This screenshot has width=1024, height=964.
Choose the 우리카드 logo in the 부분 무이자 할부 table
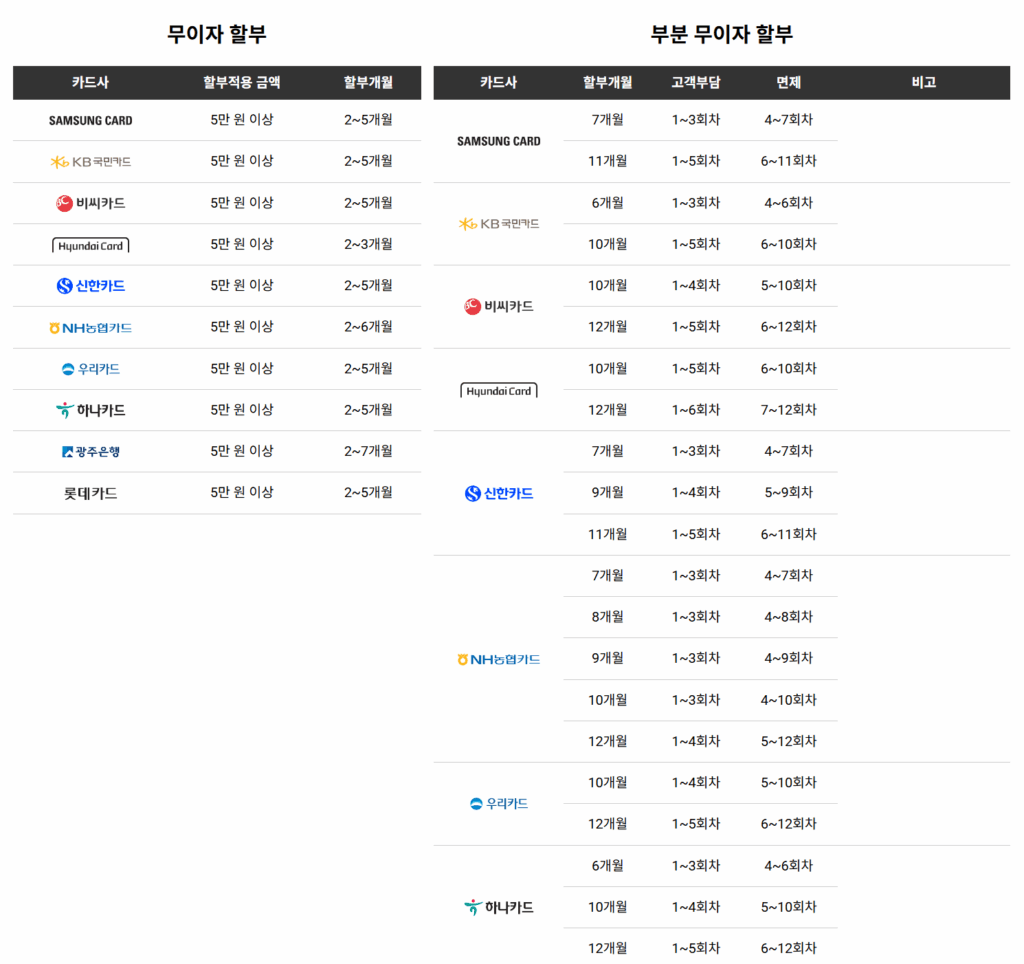498,803
